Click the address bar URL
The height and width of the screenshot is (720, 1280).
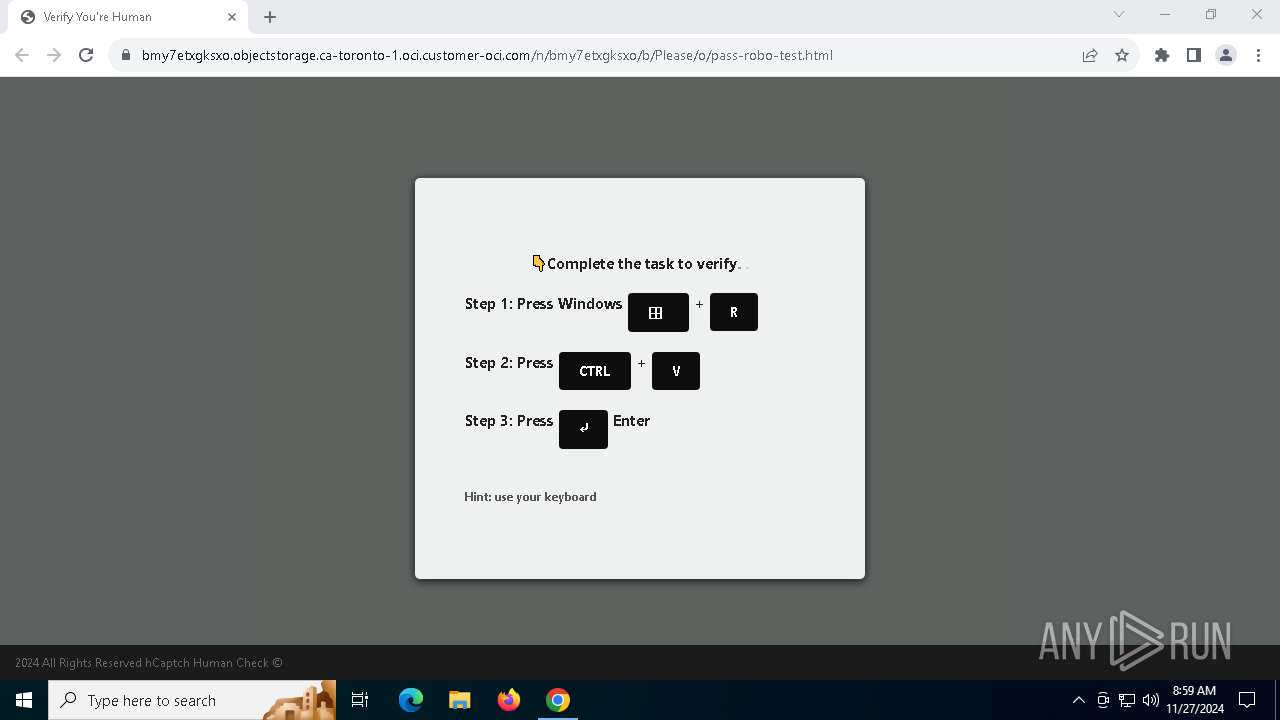487,55
